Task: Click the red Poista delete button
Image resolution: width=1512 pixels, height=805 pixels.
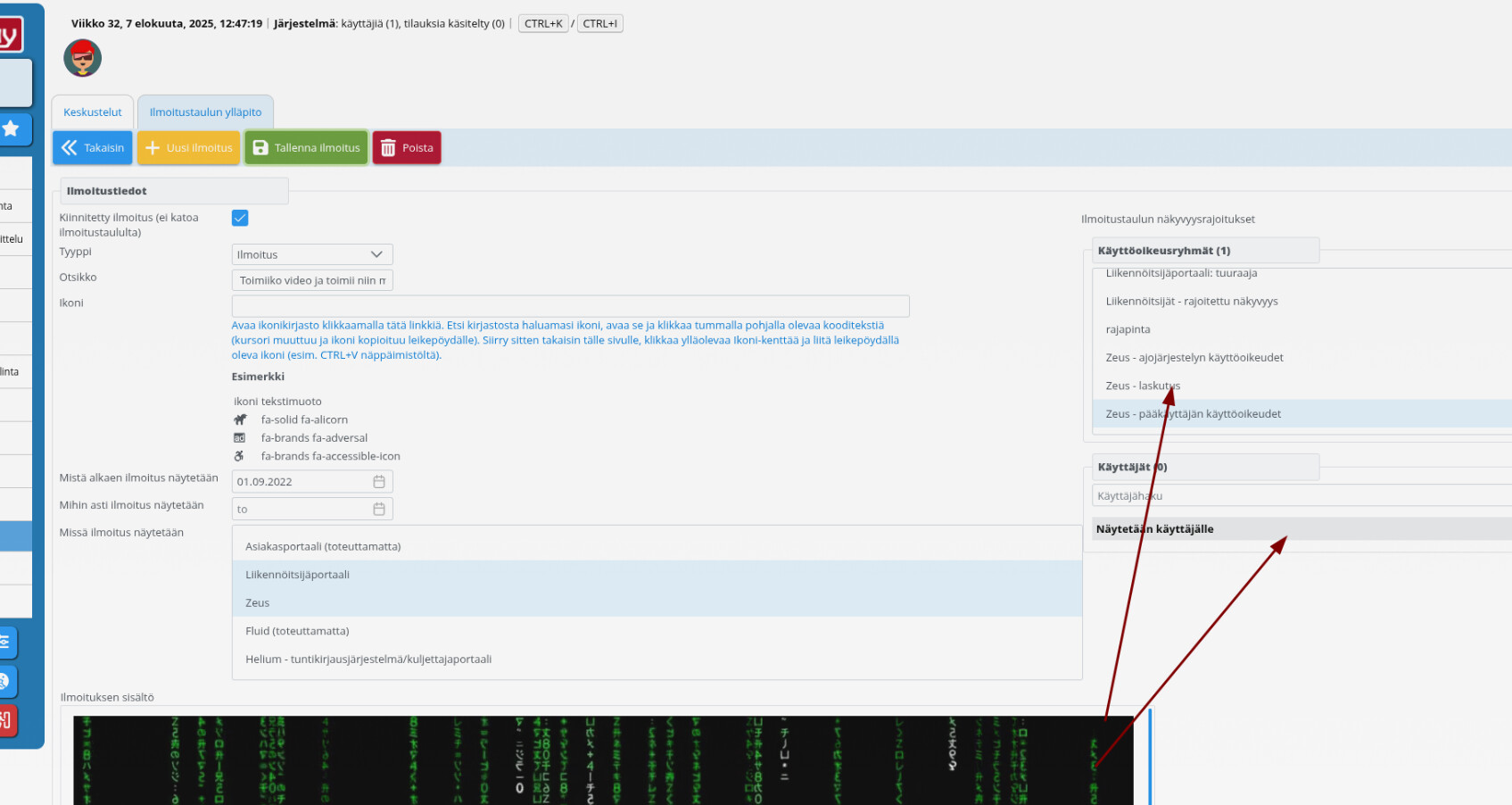Action: (407, 148)
